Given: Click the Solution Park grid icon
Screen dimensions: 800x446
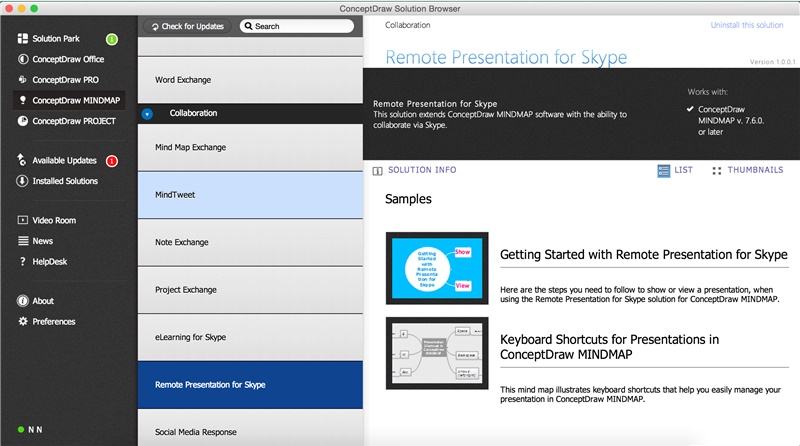Looking at the screenshot, I should (x=23, y=39).
